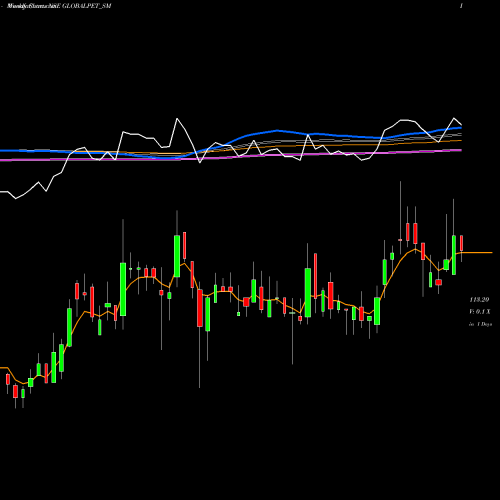Click the "in 1 Days" label
The width and height of the screenshot is (500, 500).
[x=480, y=324]
